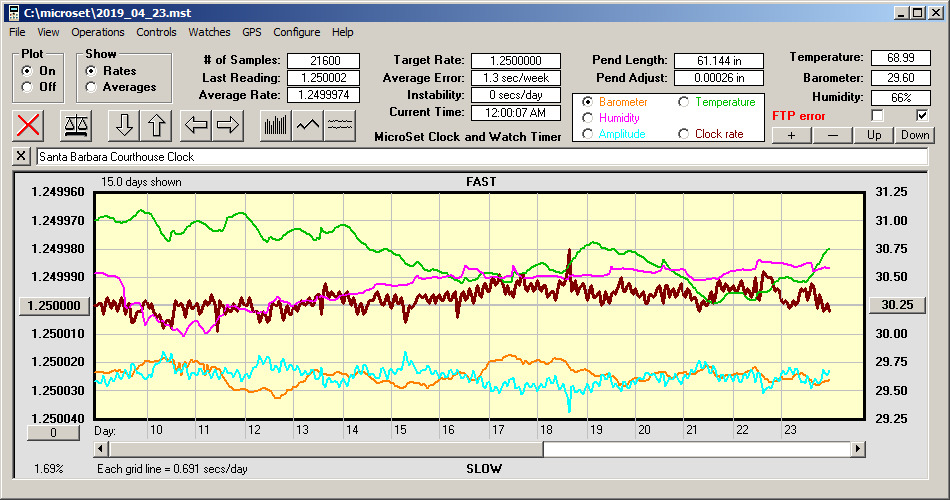Open the Configure menu
Screen dimensions: 950x500
point(296,32)
